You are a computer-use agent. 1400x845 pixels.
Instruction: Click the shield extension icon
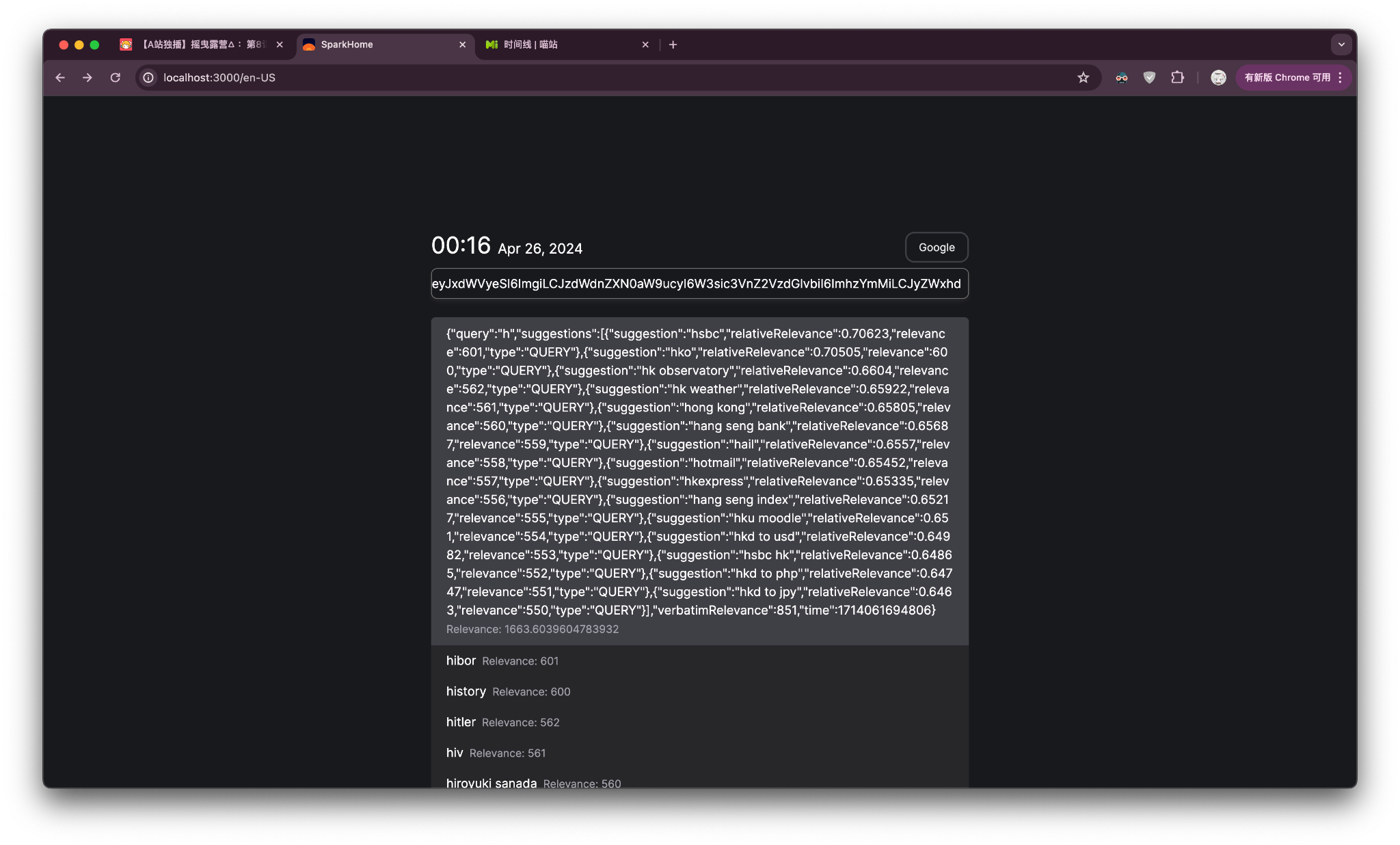tap(1149, 78)
